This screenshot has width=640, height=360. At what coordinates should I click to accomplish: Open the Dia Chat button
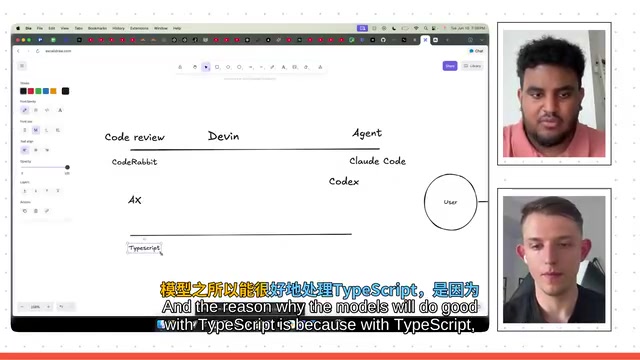476,51
